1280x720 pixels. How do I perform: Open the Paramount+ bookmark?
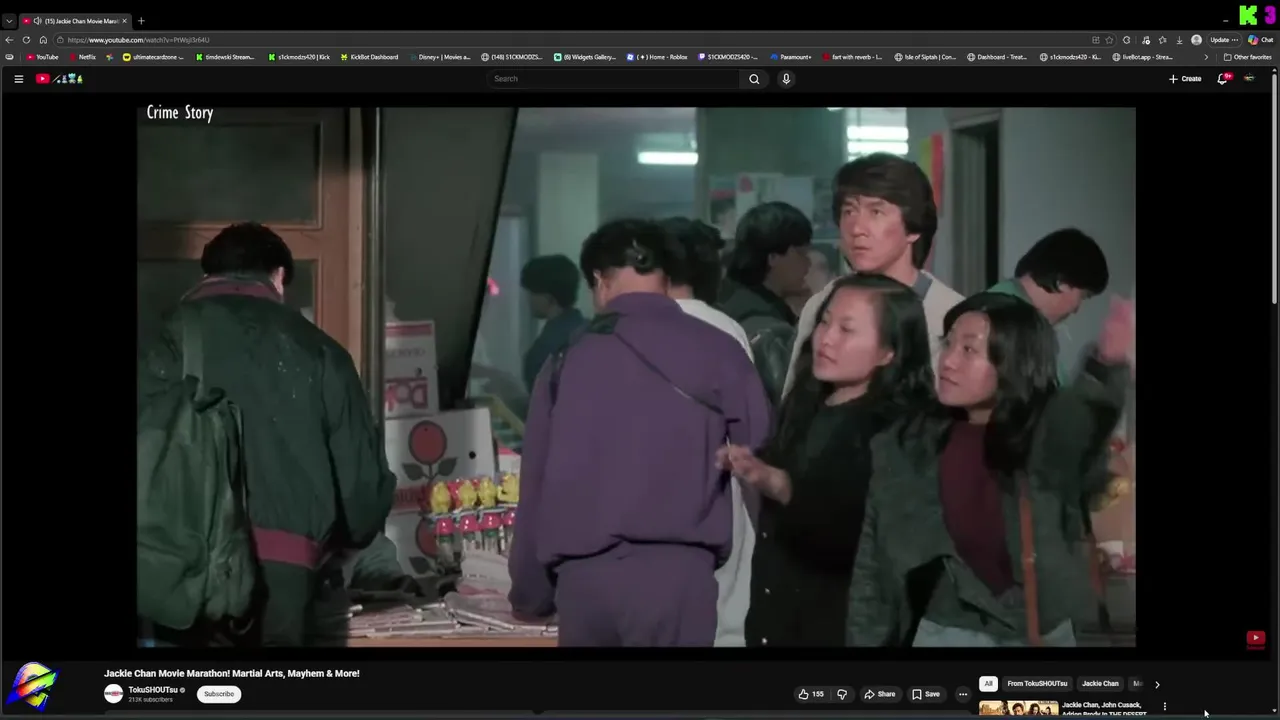[x=791, y=57]
